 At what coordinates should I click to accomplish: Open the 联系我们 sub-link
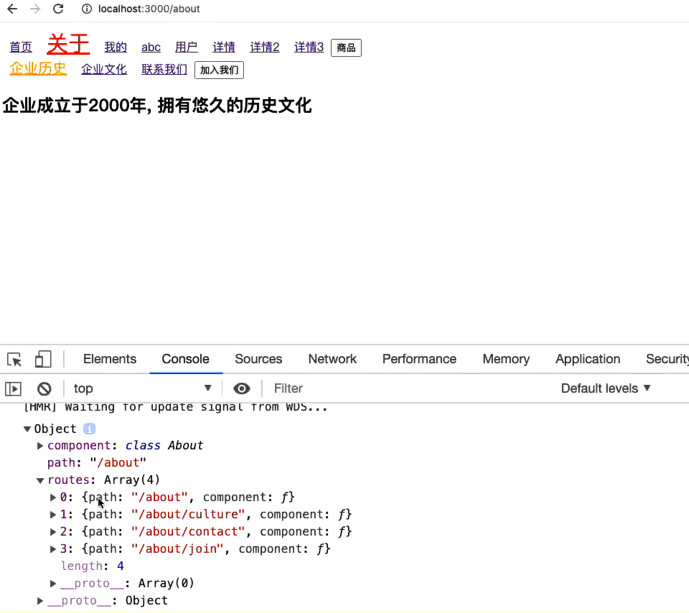click(x=164, y=69)
